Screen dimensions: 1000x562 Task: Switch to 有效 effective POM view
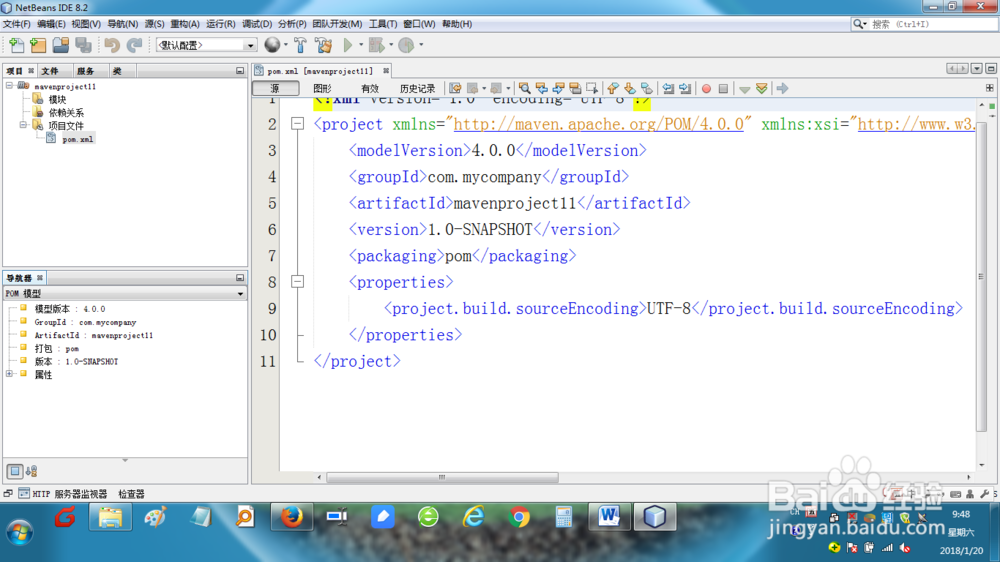(x=370, y=89)
